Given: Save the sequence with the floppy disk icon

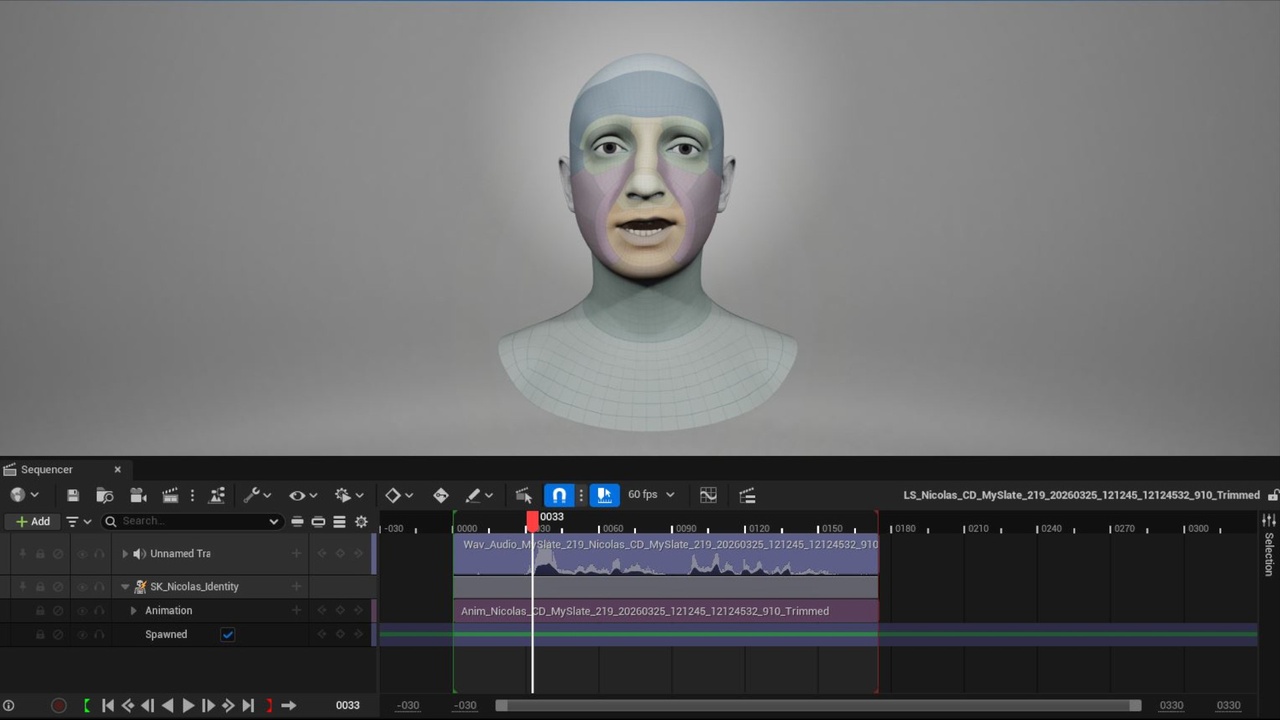Looking at the screenshot, I should (x=73, y=495).
